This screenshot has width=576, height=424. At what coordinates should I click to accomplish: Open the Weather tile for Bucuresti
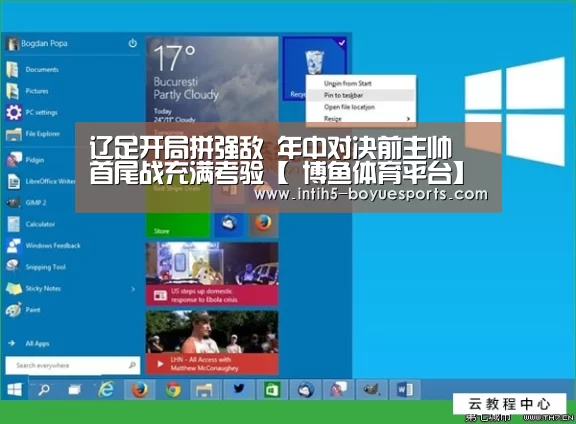[212, 79]
